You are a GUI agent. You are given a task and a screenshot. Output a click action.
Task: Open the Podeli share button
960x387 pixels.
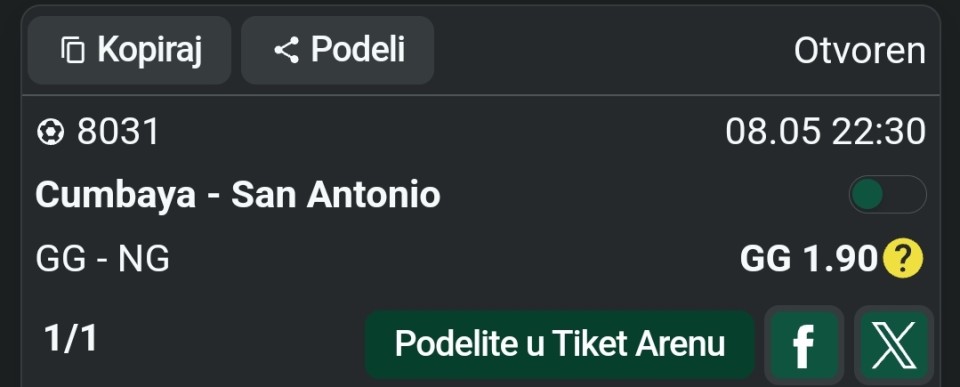point(337,50)
